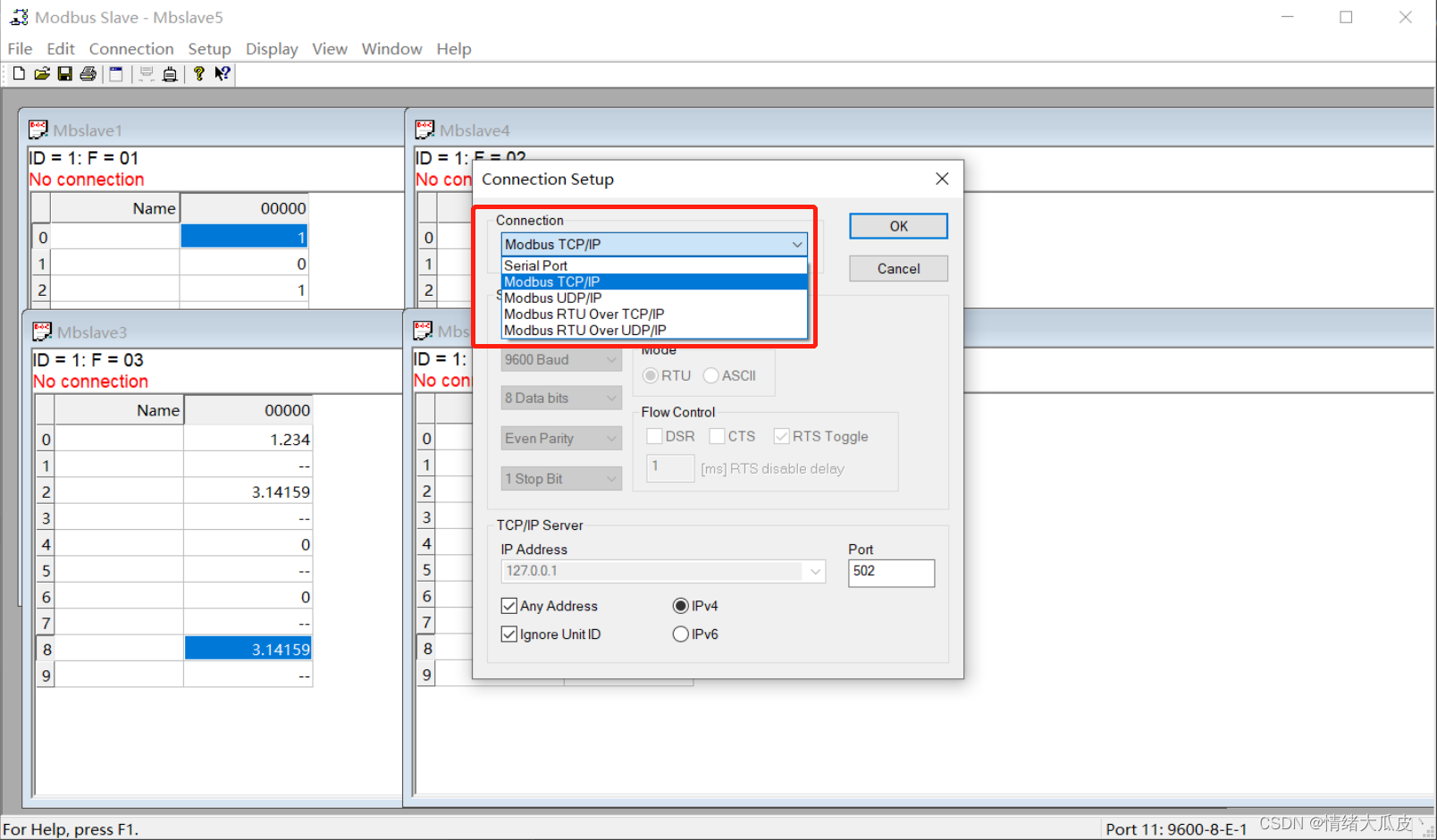The image size is (1437, 840).
Task: Click the Port field showing 502
Action: pos(891,573)
